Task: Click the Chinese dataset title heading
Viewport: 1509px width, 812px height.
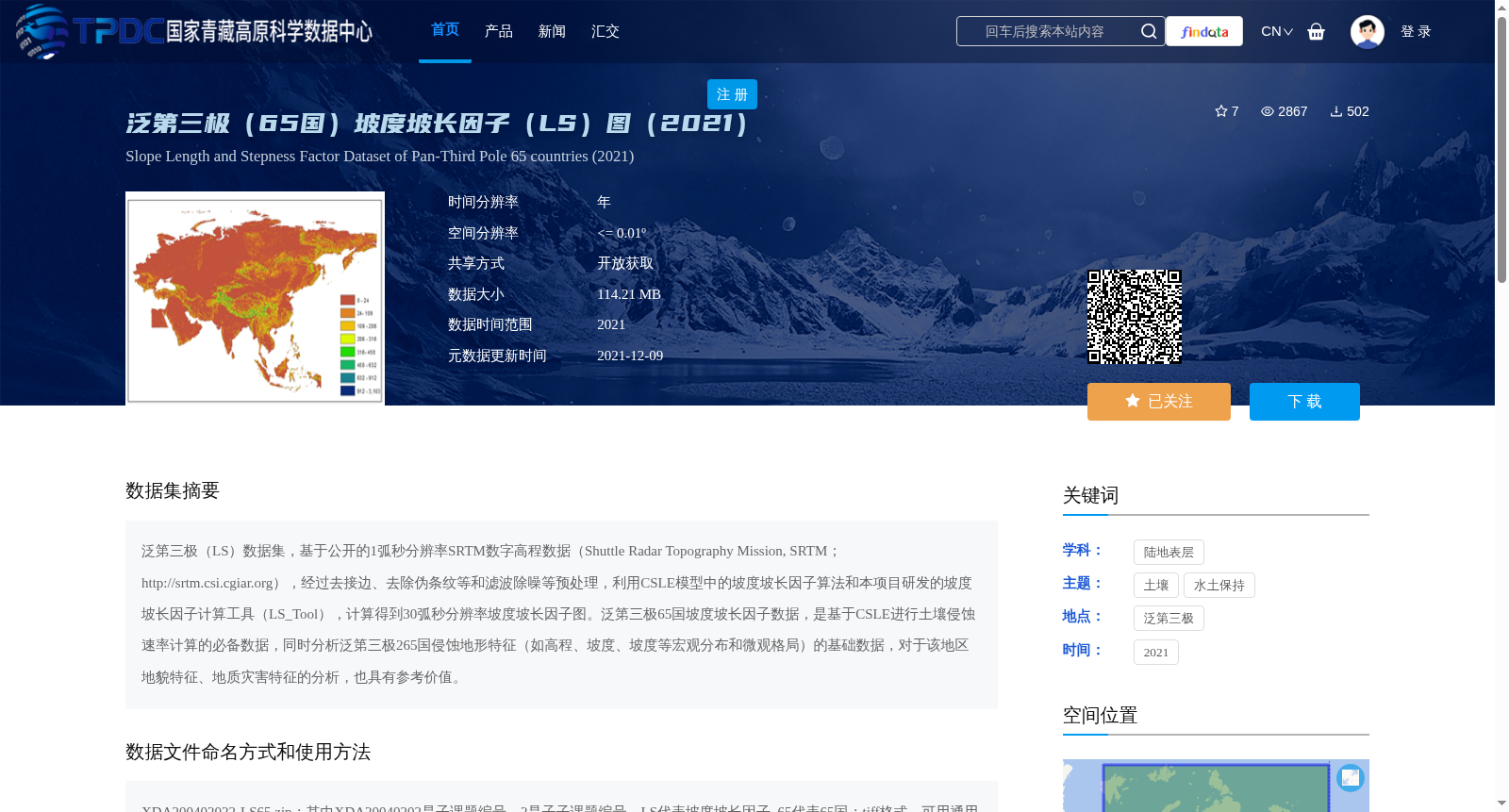Action: pyautogui.click(x=437, y=124)
